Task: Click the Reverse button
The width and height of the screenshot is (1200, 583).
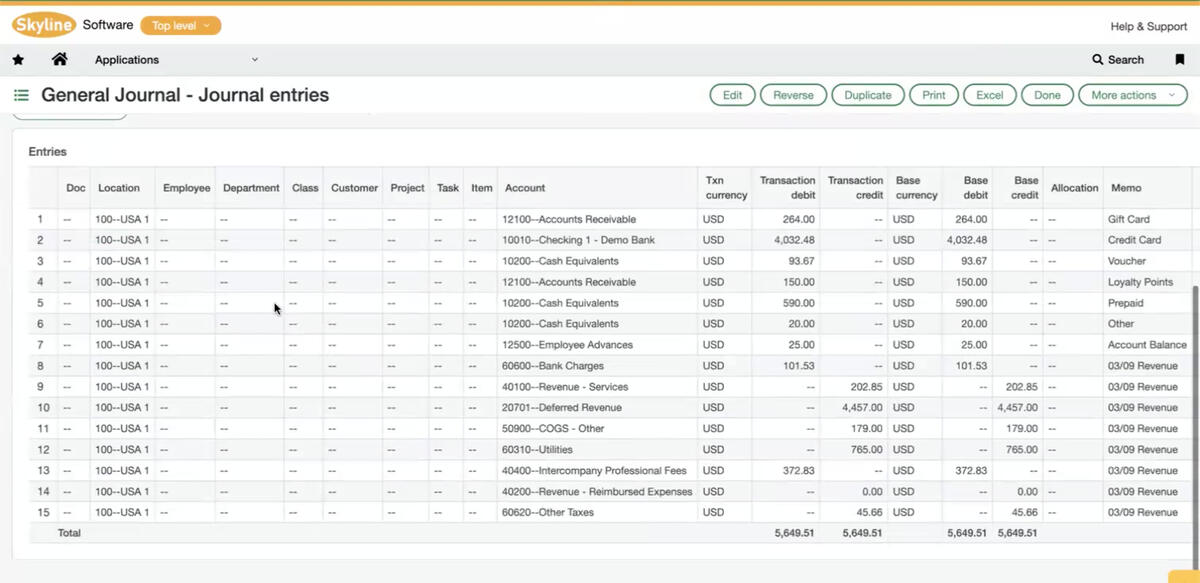Action: tap(793, 94)
